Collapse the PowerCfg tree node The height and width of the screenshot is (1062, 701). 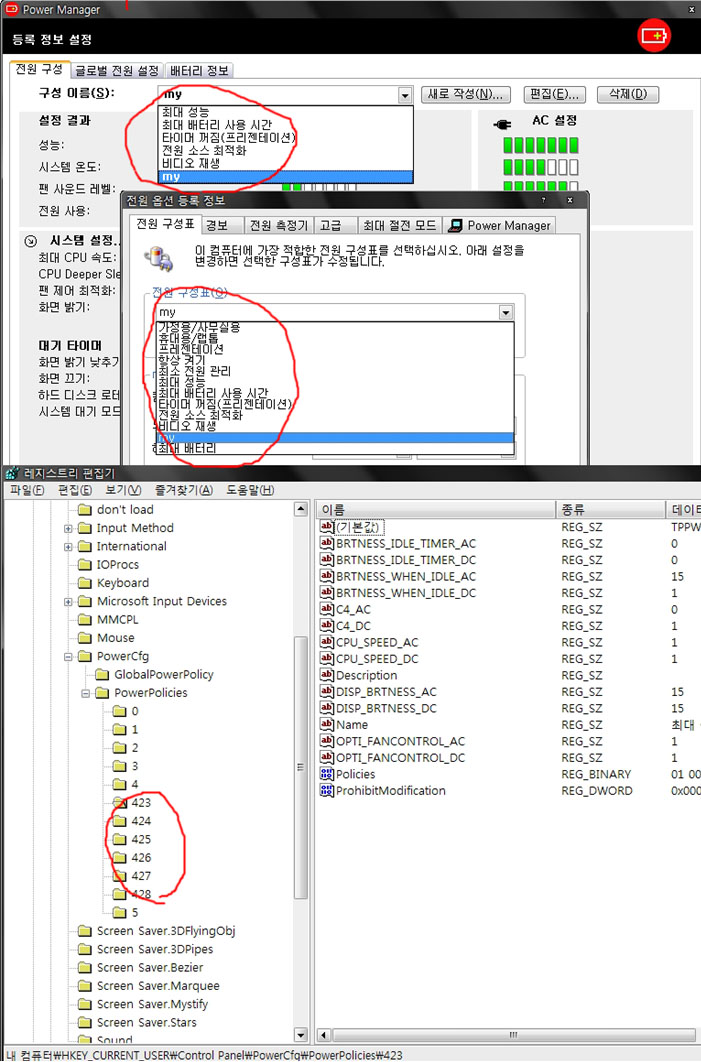69,657
